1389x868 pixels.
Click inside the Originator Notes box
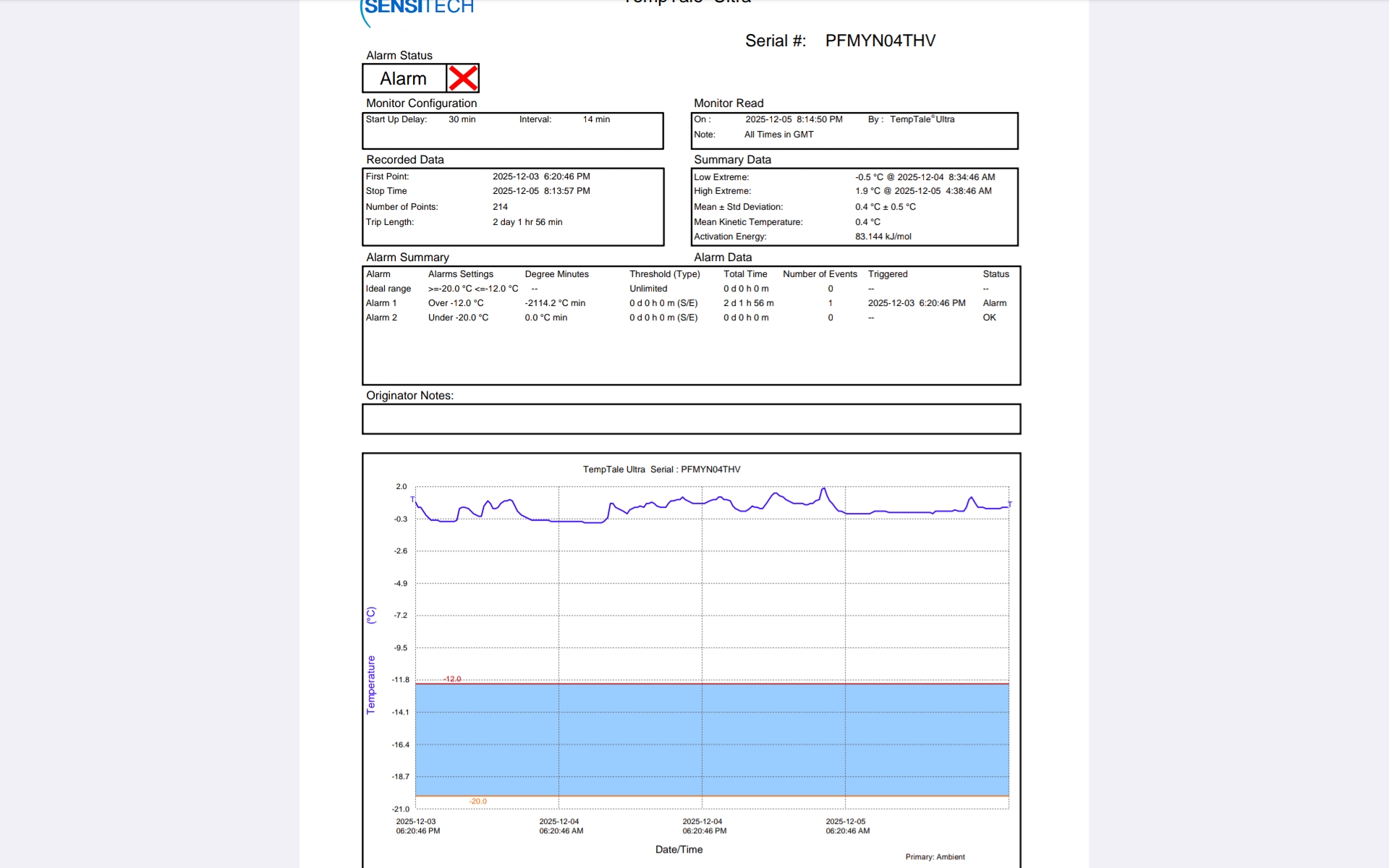coord(691,420)
